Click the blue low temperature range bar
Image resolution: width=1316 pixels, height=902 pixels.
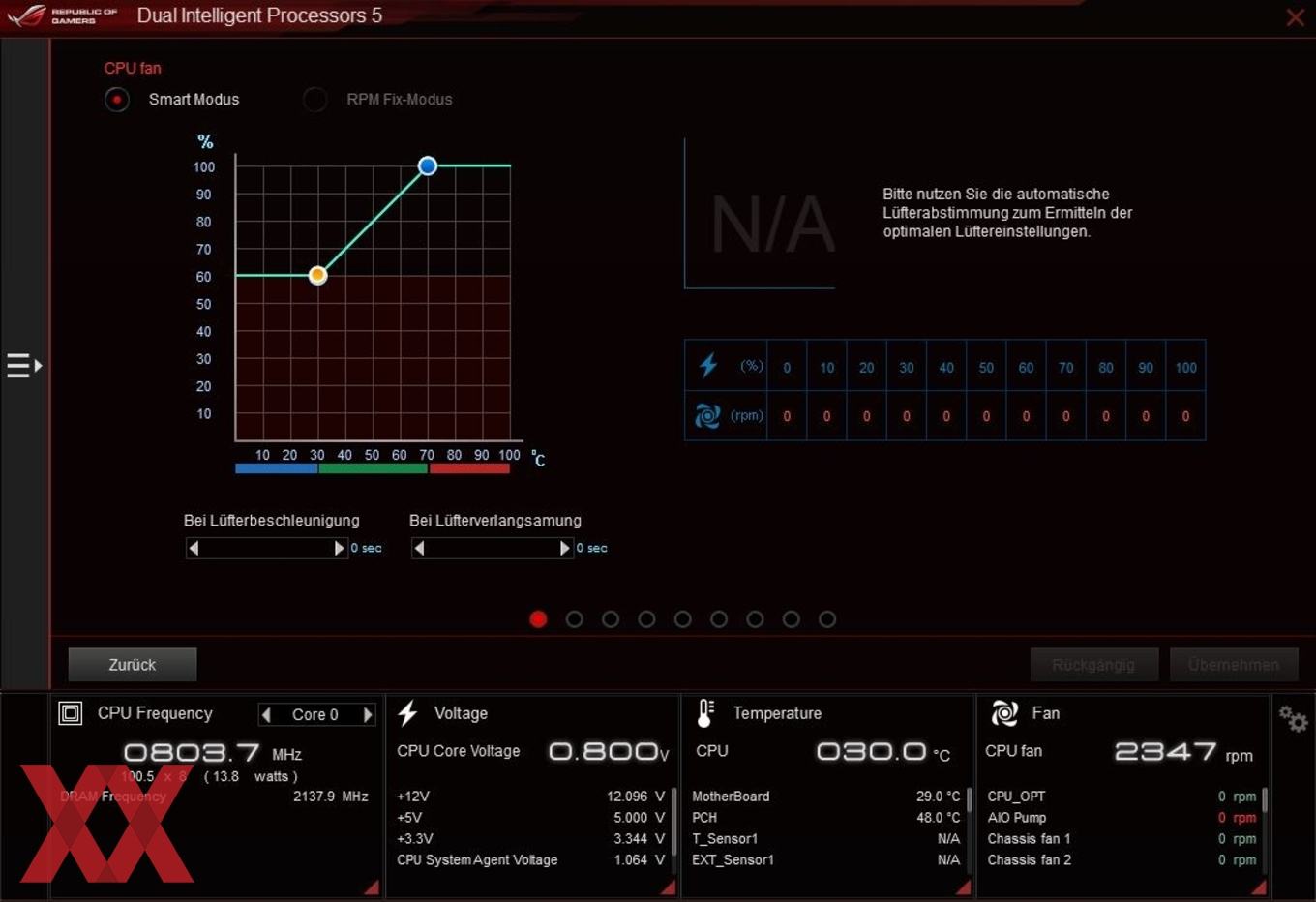[276, 469]
